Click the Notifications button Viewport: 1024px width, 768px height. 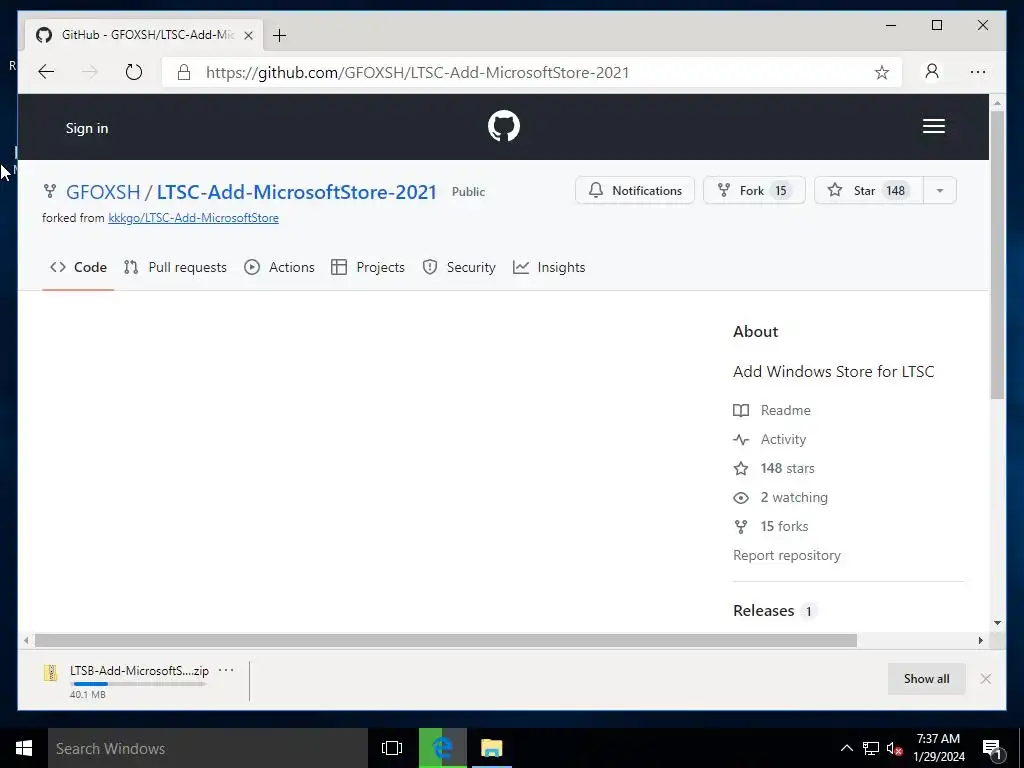click(x=635, y=190)
